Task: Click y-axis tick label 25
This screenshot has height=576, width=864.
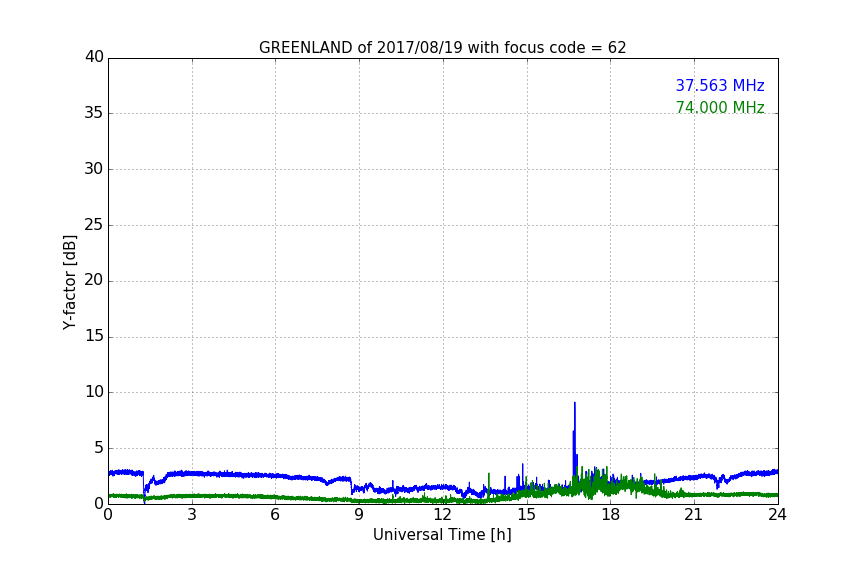Action: click(94, 224)
